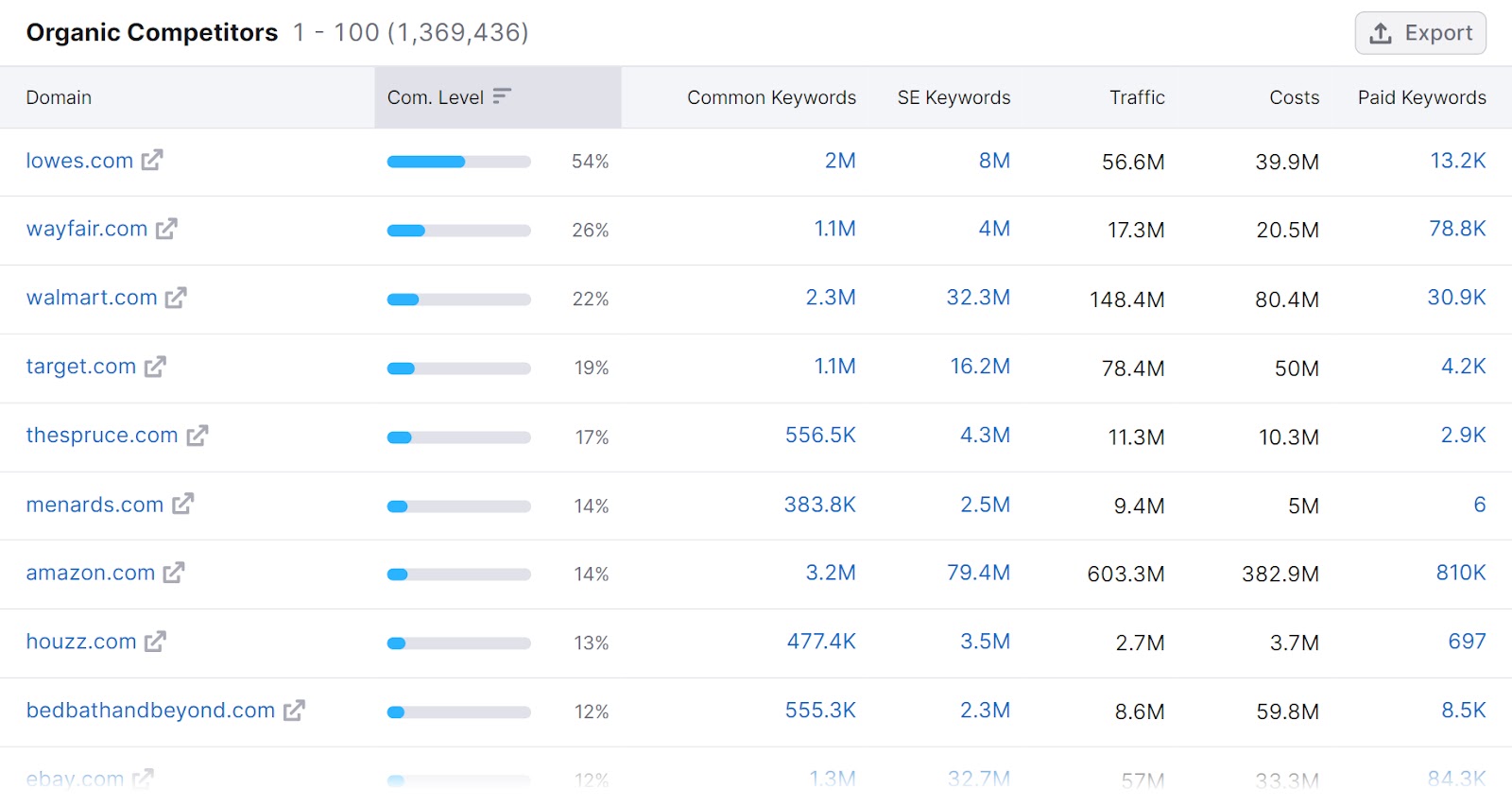Click thespruce.com common keywords 556.5K

[820, 436]
